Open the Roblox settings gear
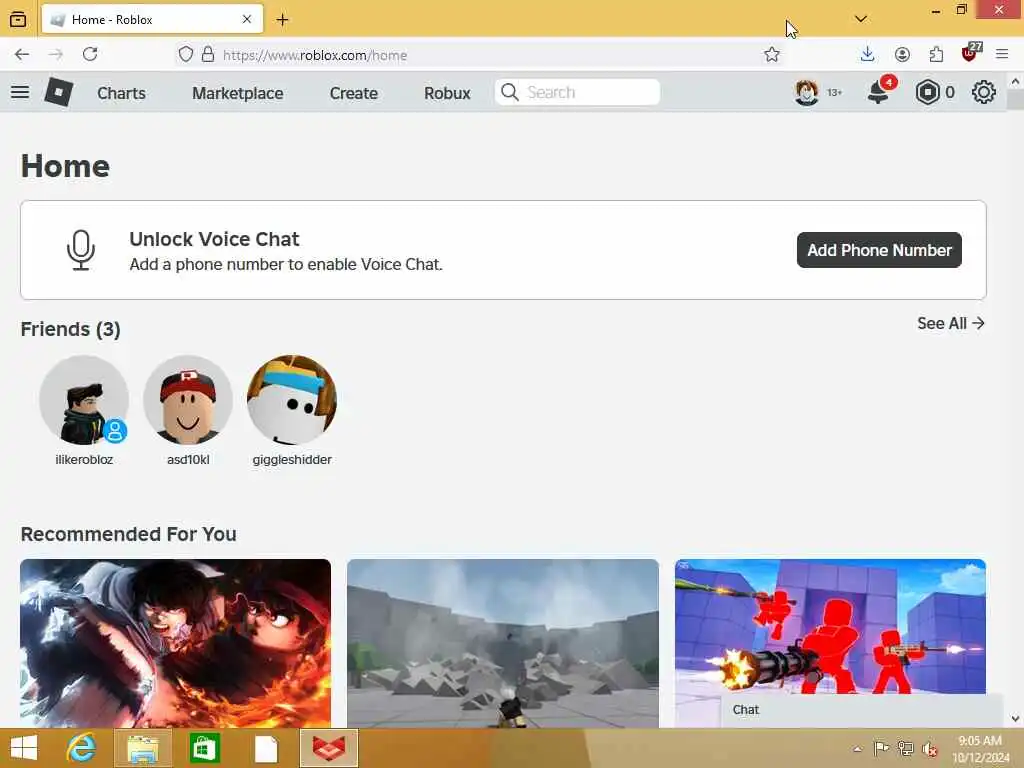The image size is (1024, 768). (984, 92)
